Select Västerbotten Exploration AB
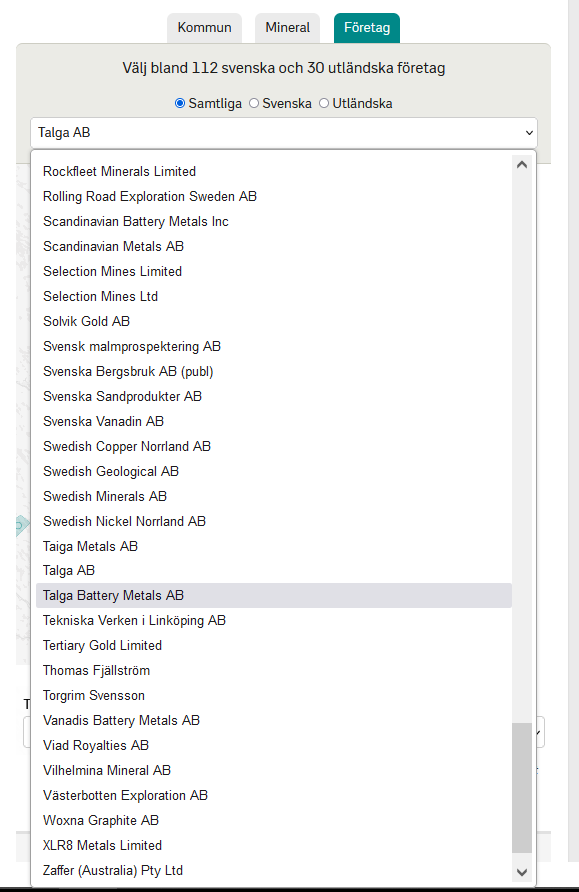 (274, 796)
